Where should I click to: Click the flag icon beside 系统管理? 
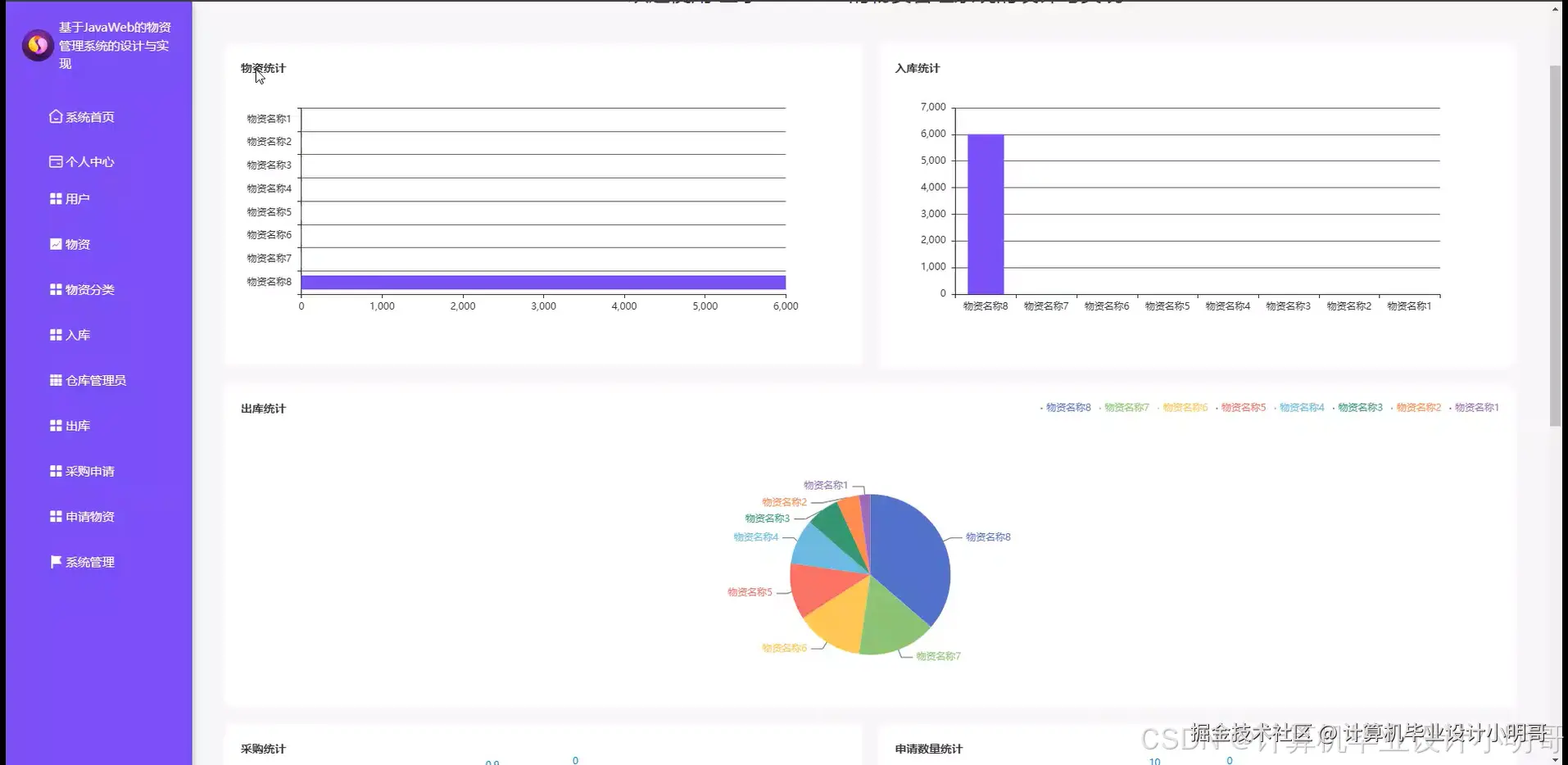pyautogui.click(x=56, y=562)
